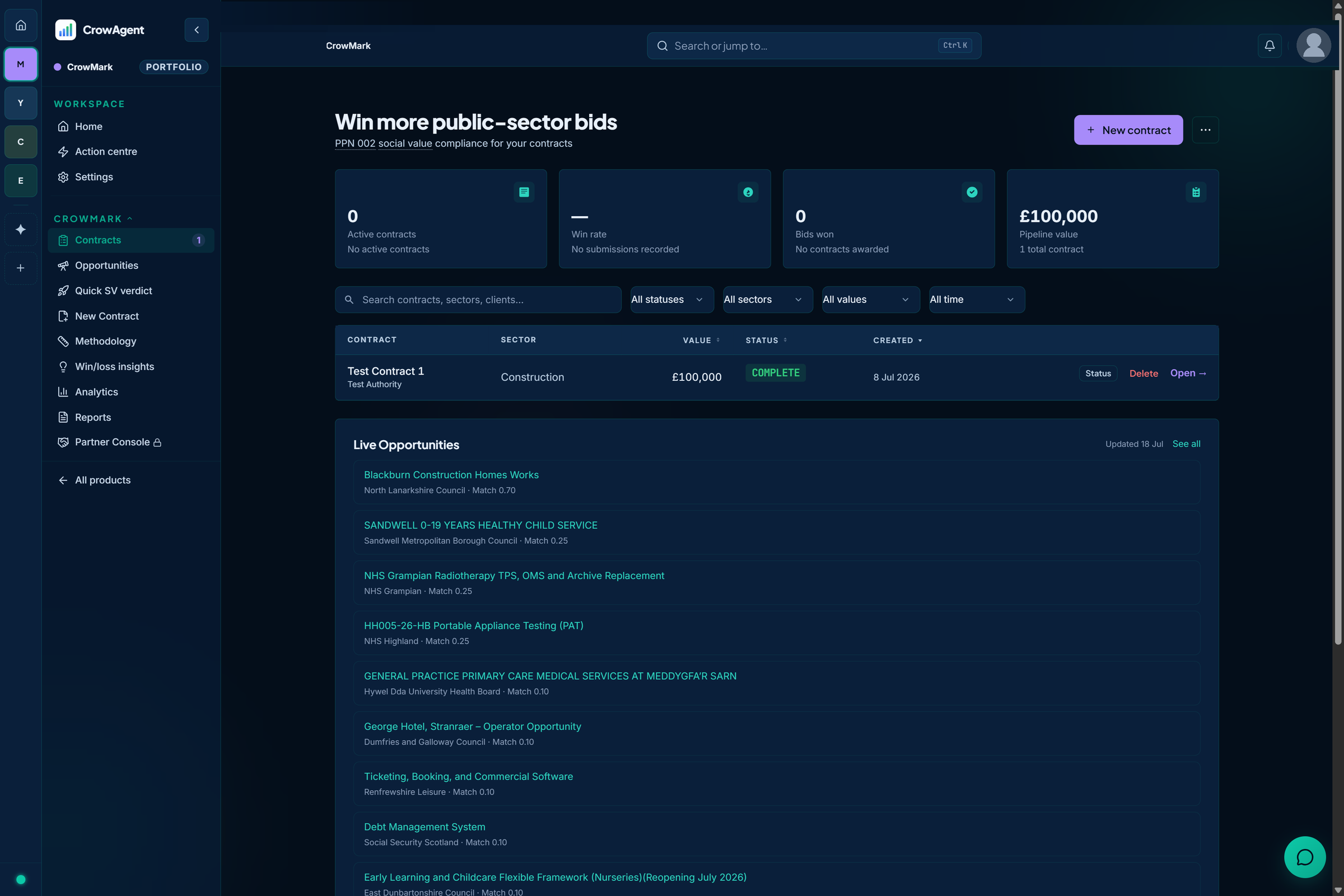Focus the Search contracts, sectors, clients field

pos(478,300)
